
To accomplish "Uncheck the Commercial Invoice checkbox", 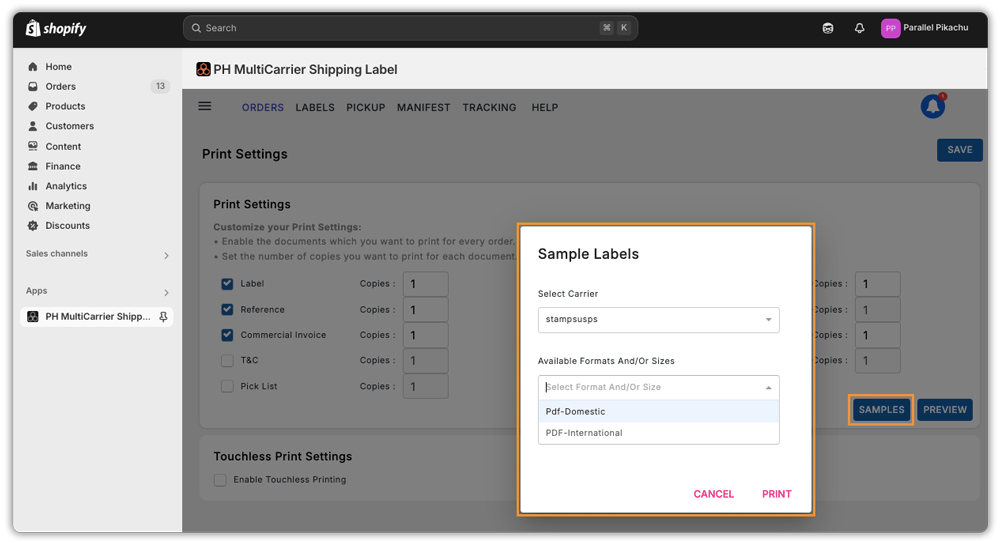I will (x=227, y=334).
